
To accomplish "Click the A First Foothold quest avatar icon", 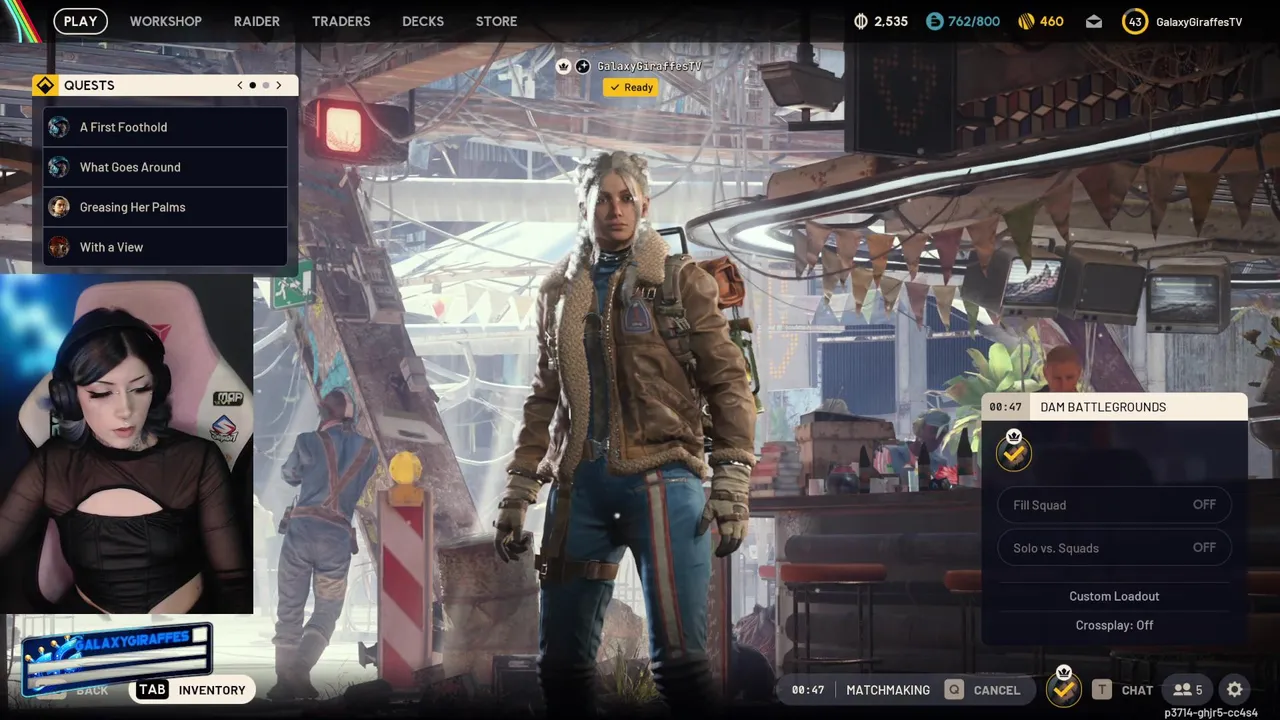I will click(x=59, y=127).
